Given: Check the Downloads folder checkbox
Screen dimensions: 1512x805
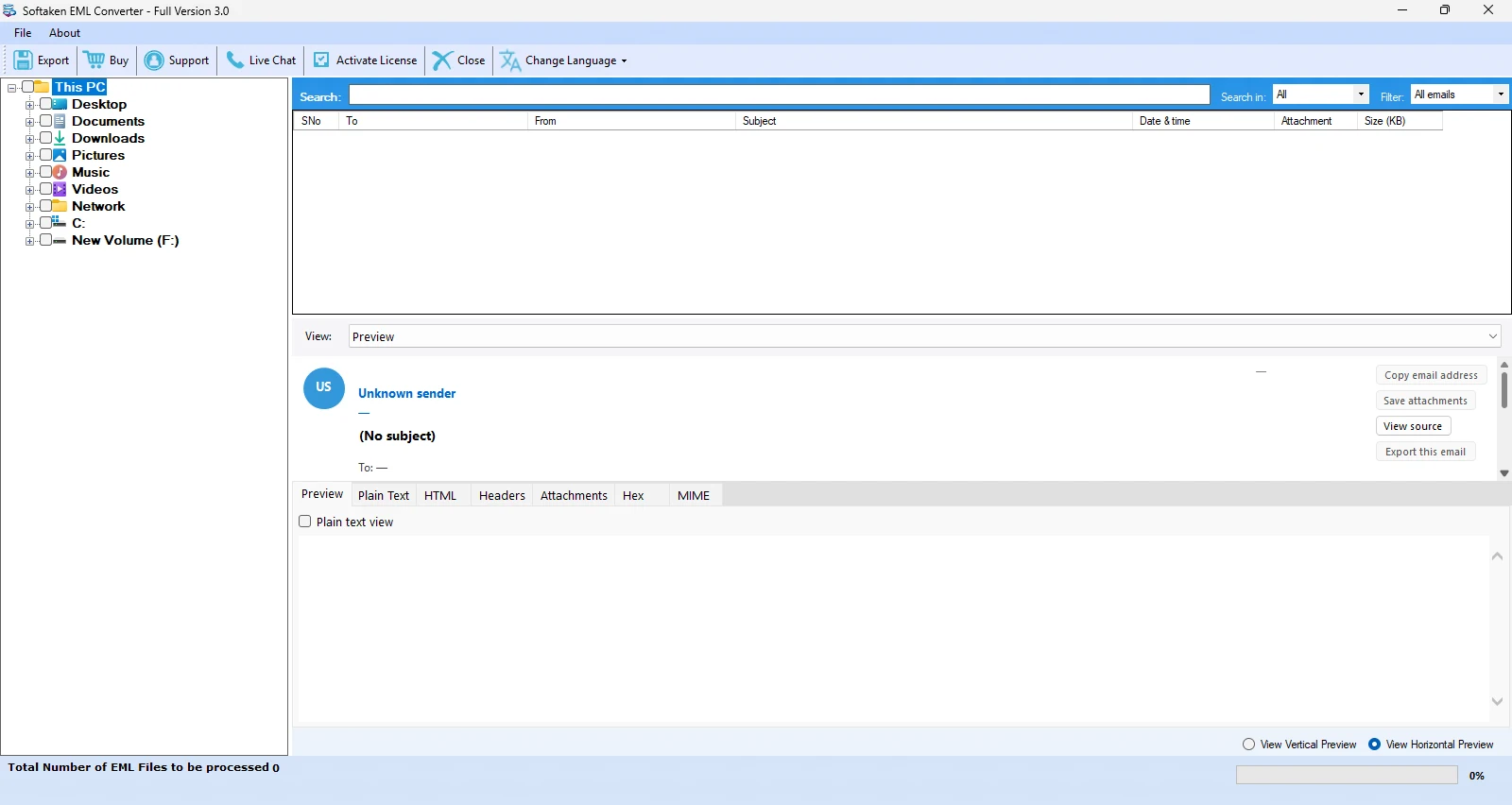Looking at the screenshot, I should pyautogui.click(x=45, y=138).
